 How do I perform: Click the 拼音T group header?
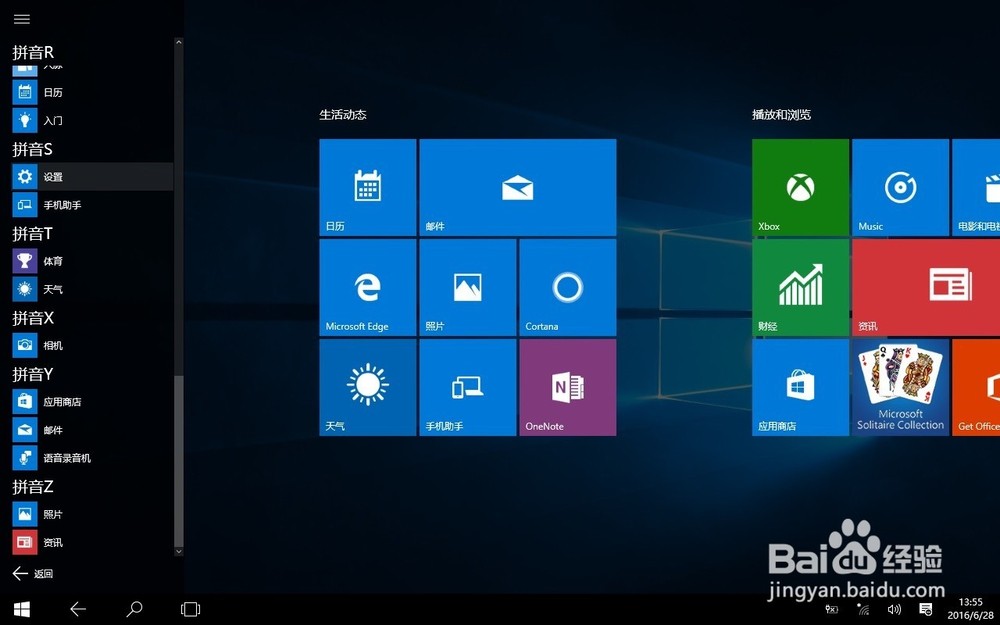pyautogui.click(x=33, y=233)
